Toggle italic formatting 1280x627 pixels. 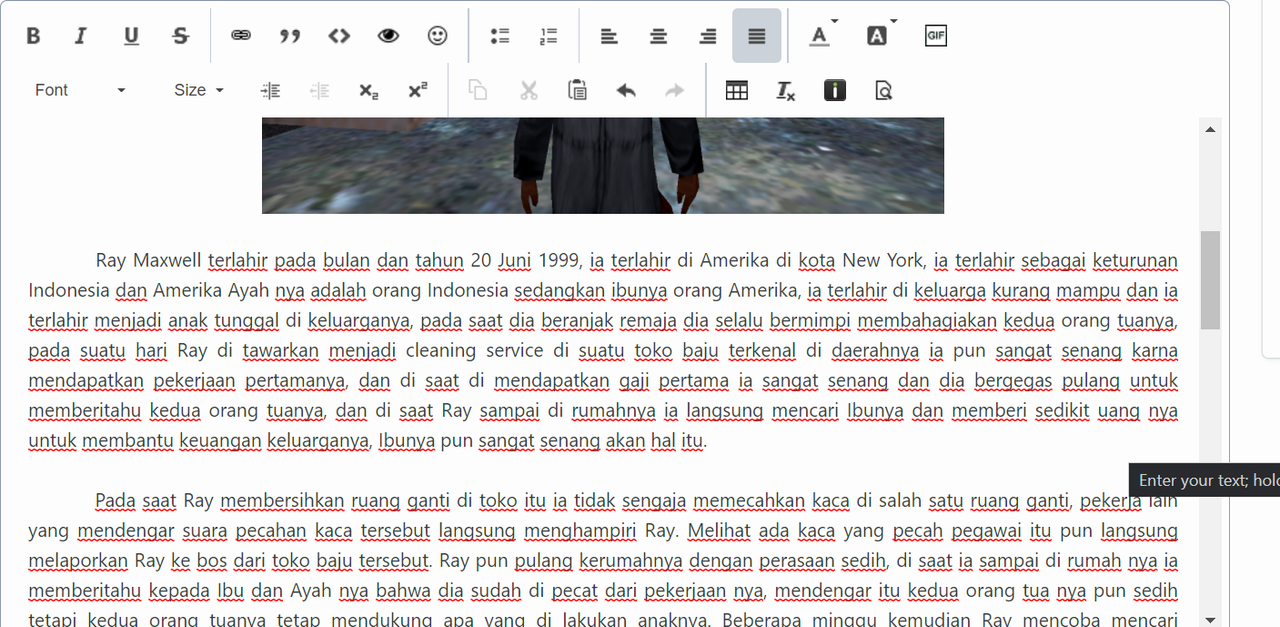click(x=81, y=36)
